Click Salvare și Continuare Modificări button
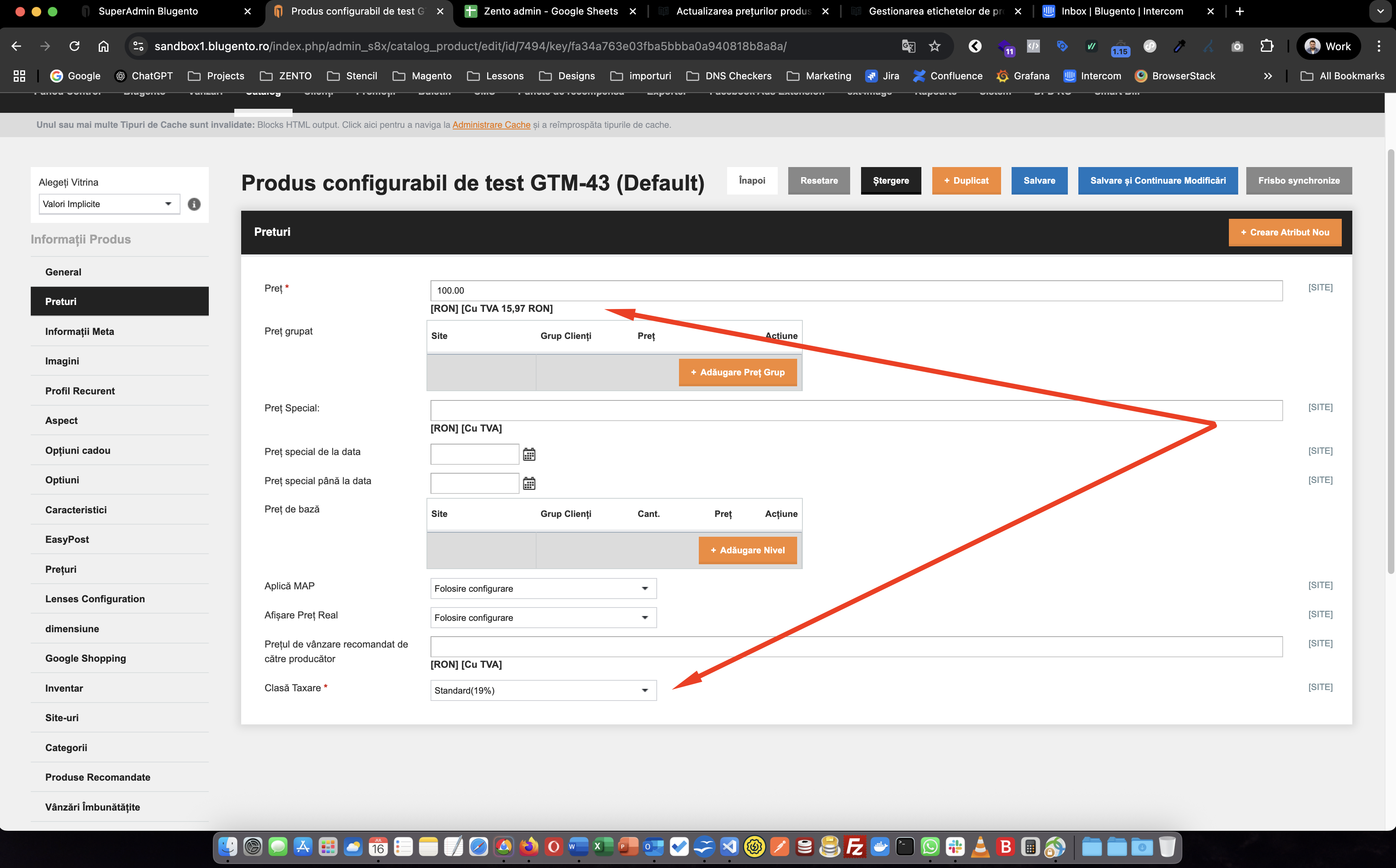1396x868 pixels. point(1158,181)
